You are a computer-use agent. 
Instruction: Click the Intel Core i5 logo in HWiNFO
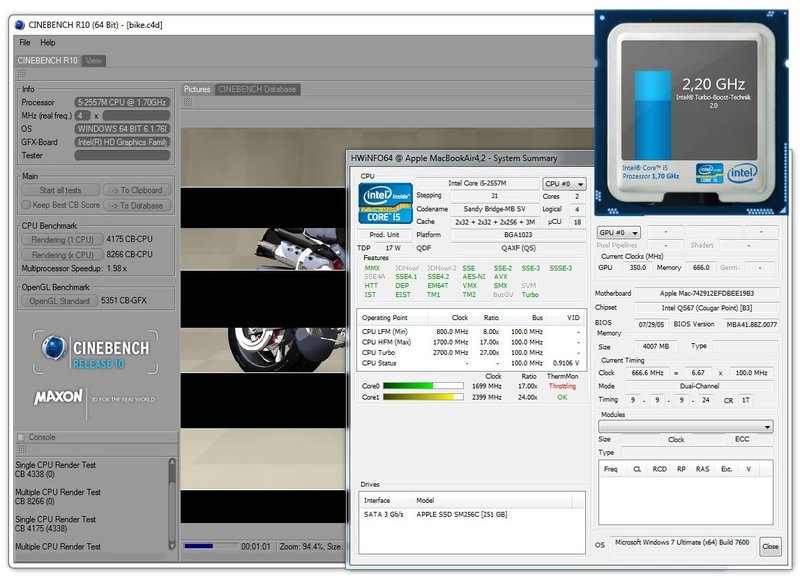click(385, 203)
